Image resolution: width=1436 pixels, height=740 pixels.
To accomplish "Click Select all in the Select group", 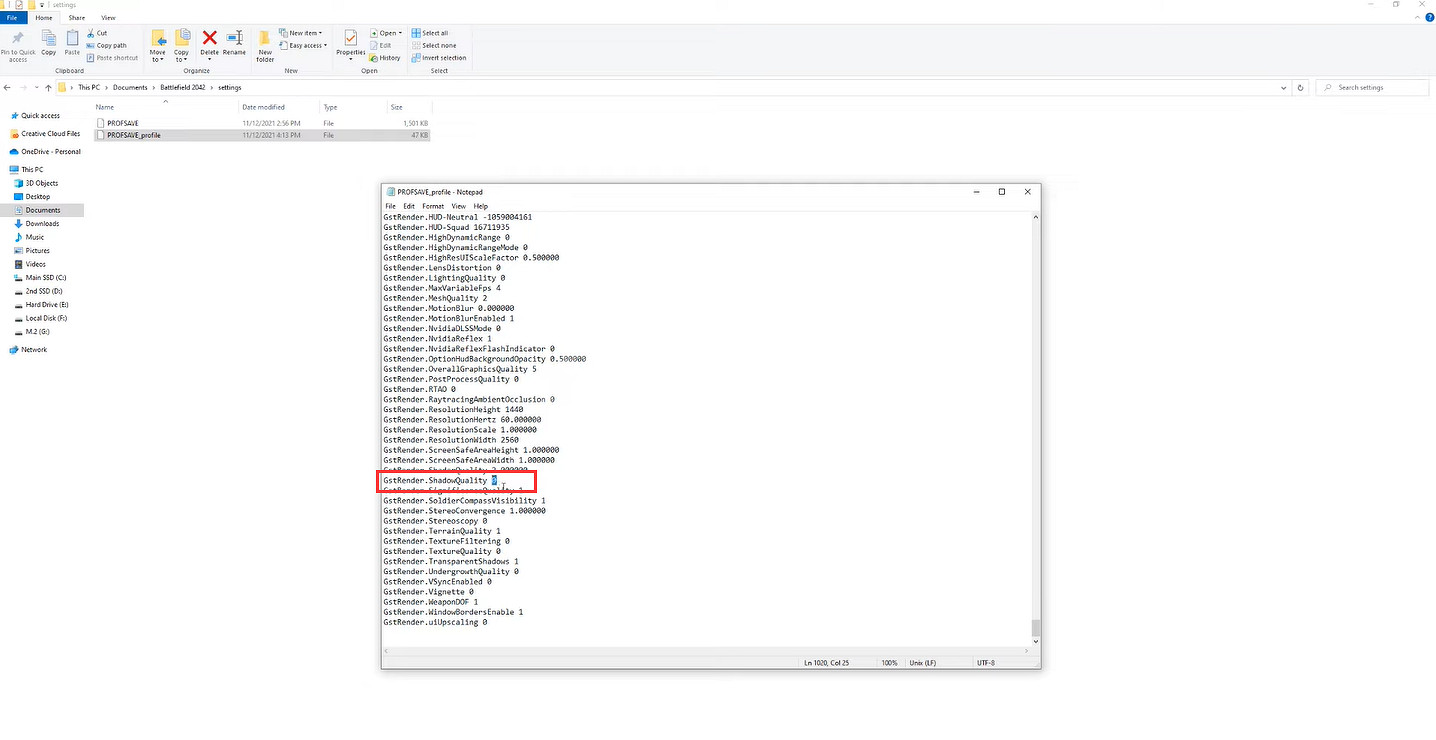I will tap(430, 33).
